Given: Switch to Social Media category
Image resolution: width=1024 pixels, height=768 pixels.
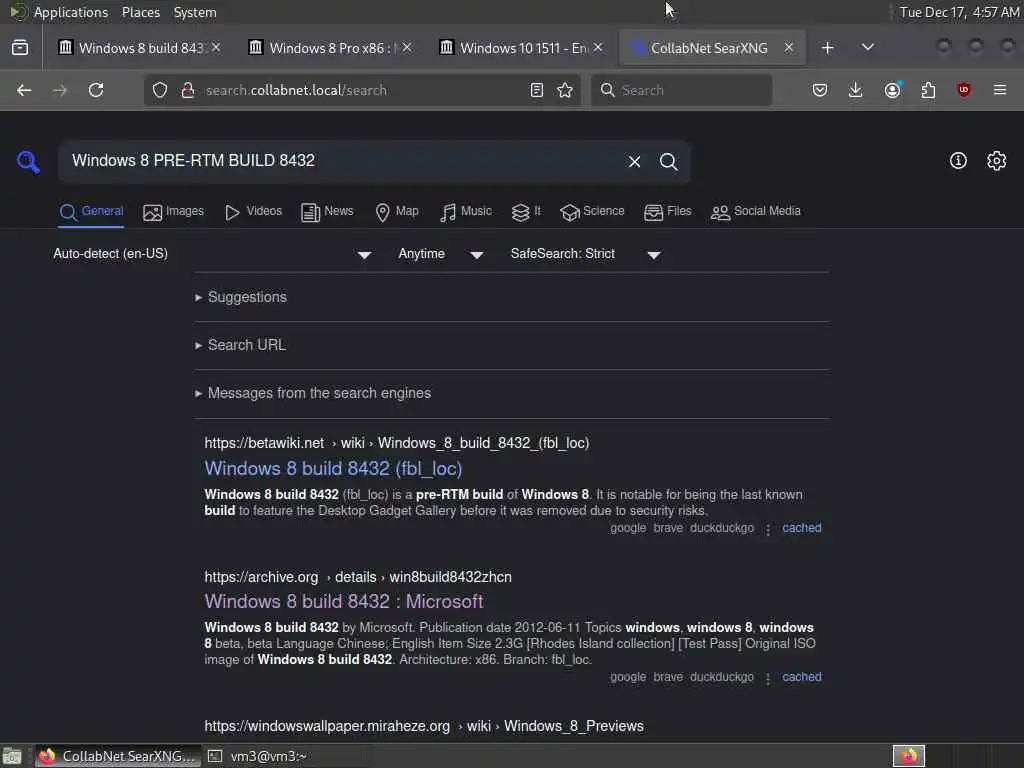Looking at the screenshot, I should pos(756,212).
